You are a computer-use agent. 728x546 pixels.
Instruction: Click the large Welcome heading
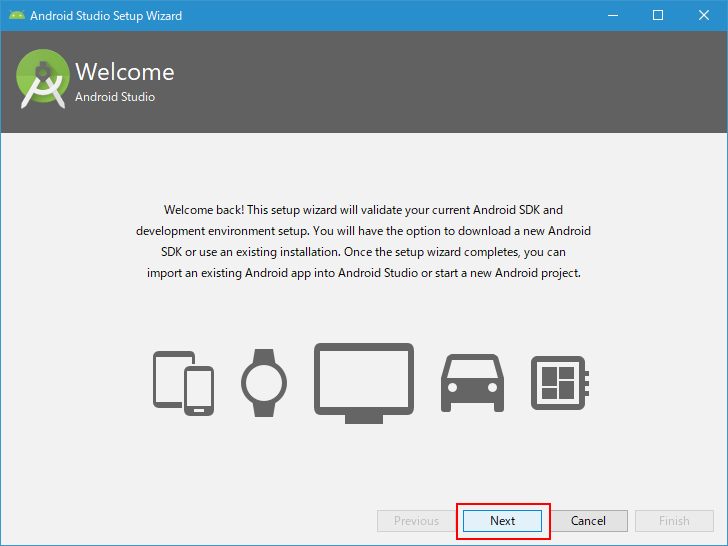click(x=125, y=72)
